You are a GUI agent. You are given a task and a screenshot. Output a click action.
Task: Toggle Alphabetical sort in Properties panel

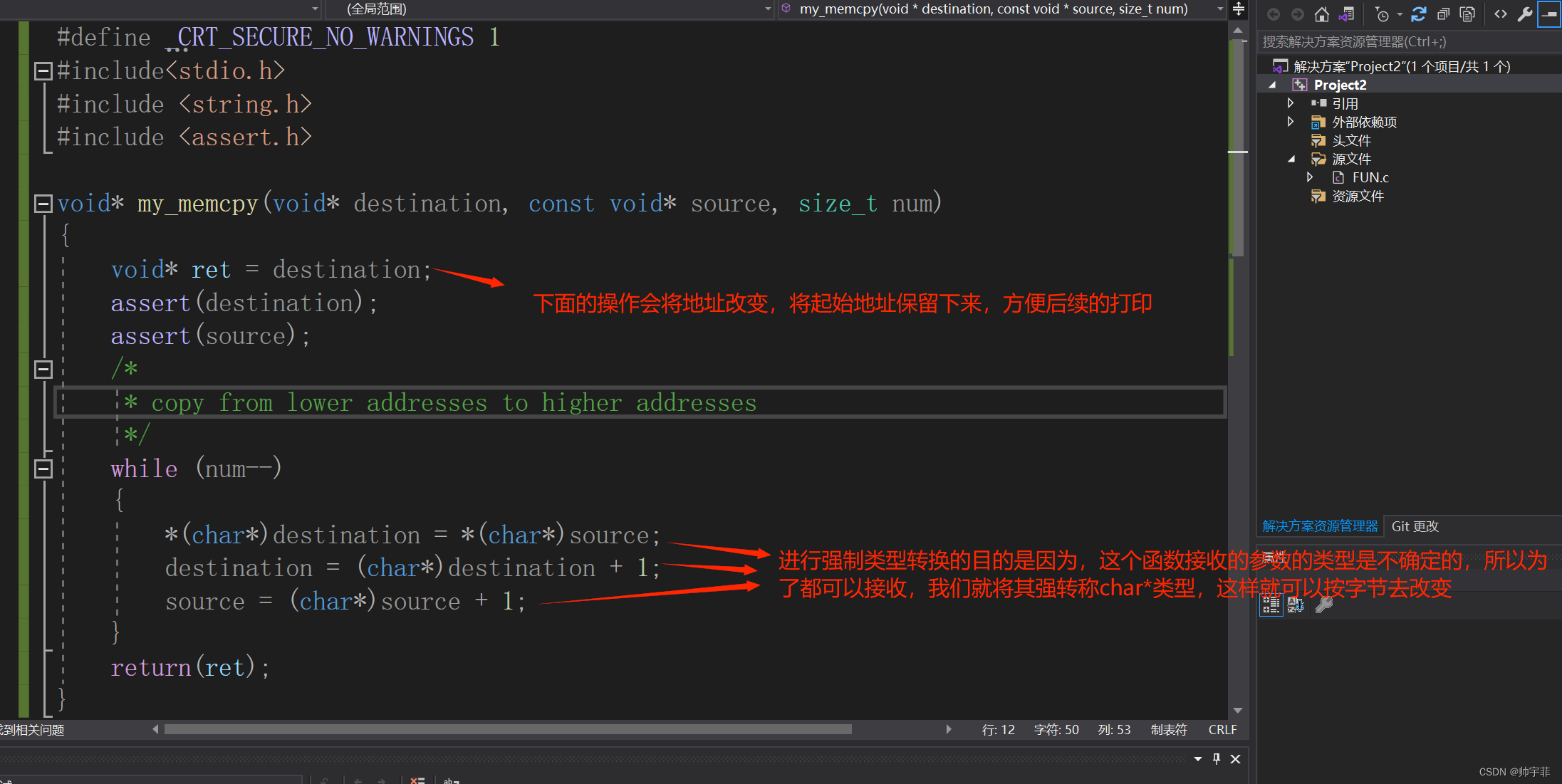point(1296,605)
